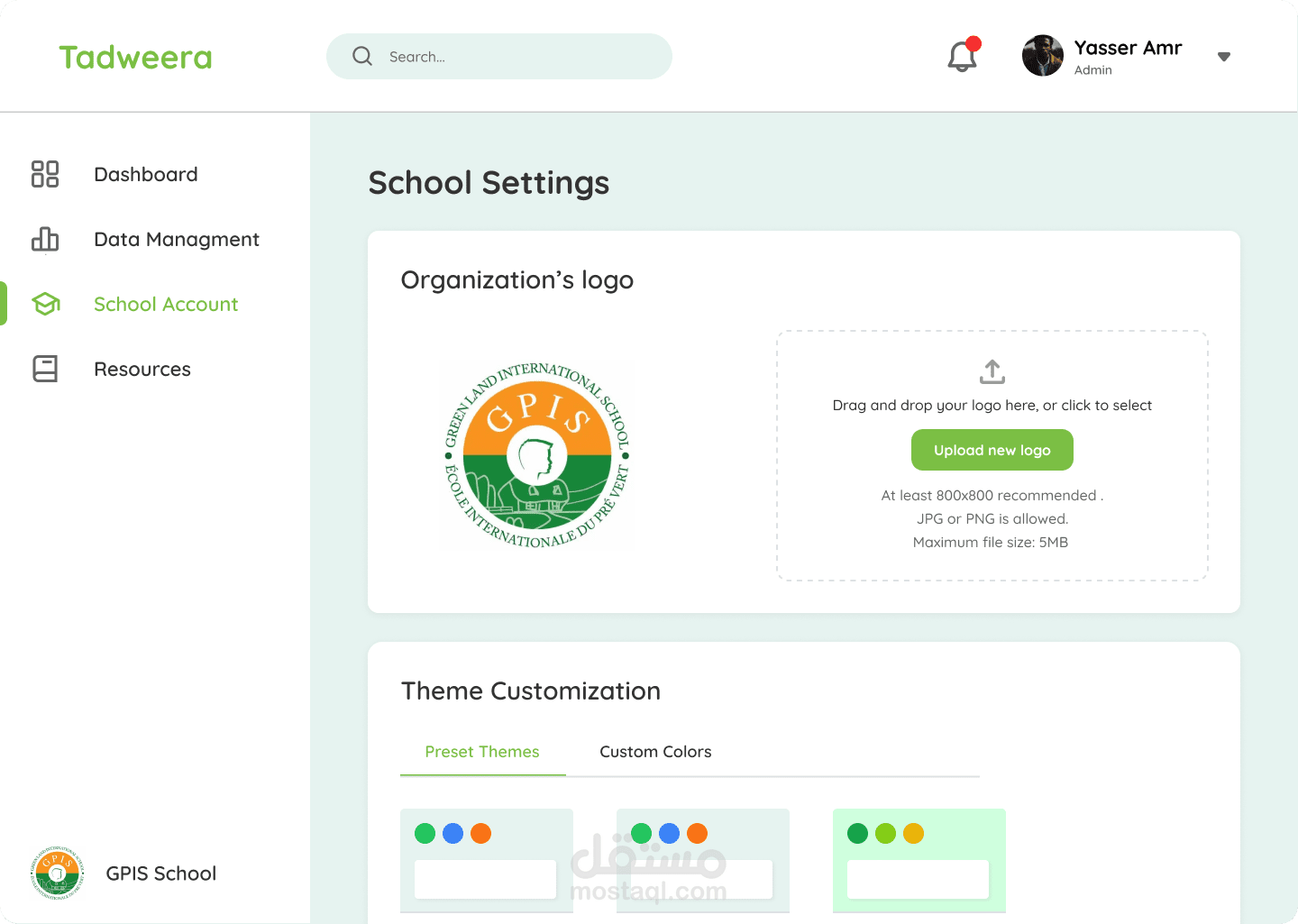Click the Admin role label

click(x=1093, y=70)
